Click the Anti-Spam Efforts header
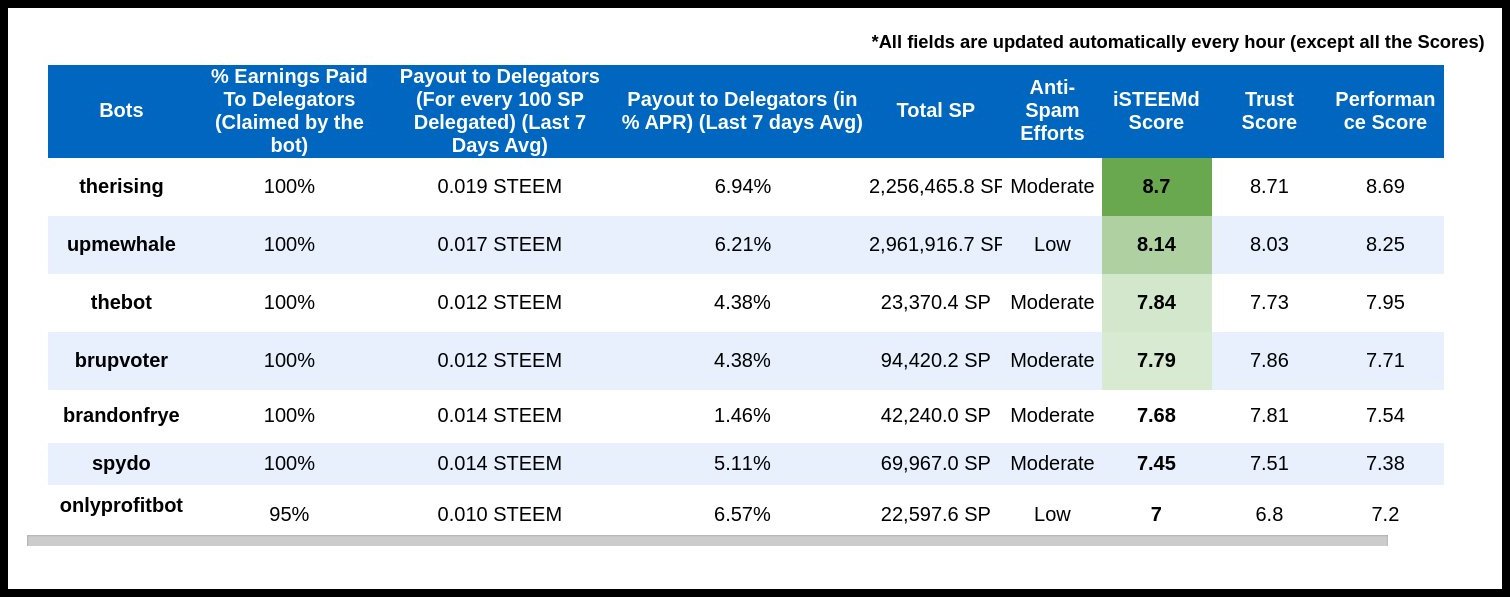The image size is (1510, 597). [x=1052, y=110]
